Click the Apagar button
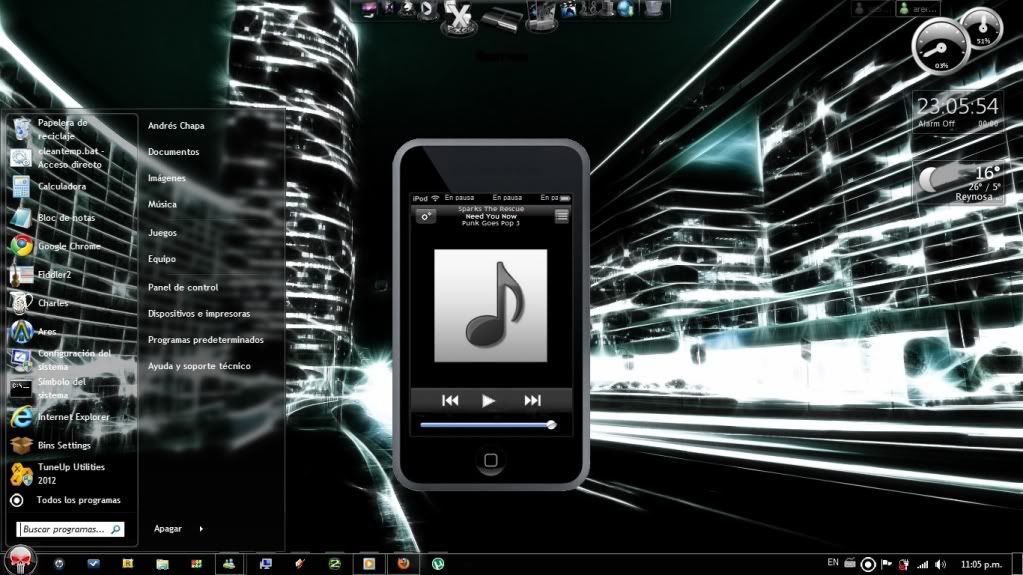This screenshot has width=1023, height=575. [x=168, y=529]
